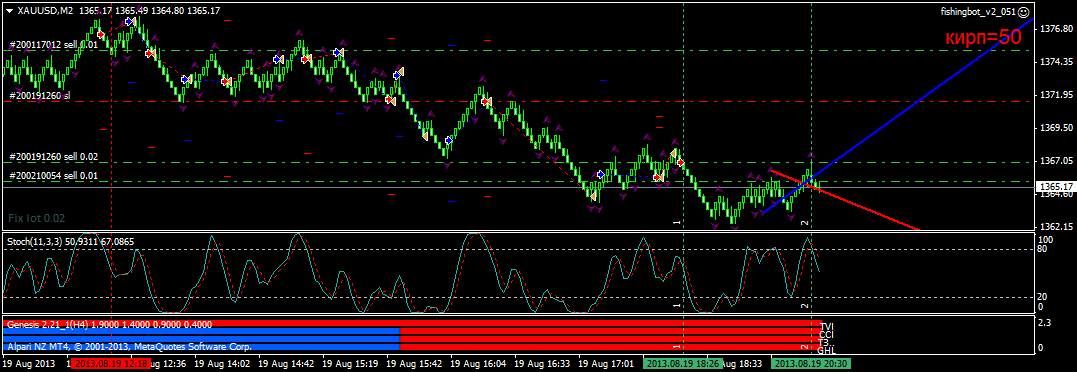The height and width of the screenshot is (372, 1077).
Task: Select order line #200117012 sell 0.01
Action: 54,45
